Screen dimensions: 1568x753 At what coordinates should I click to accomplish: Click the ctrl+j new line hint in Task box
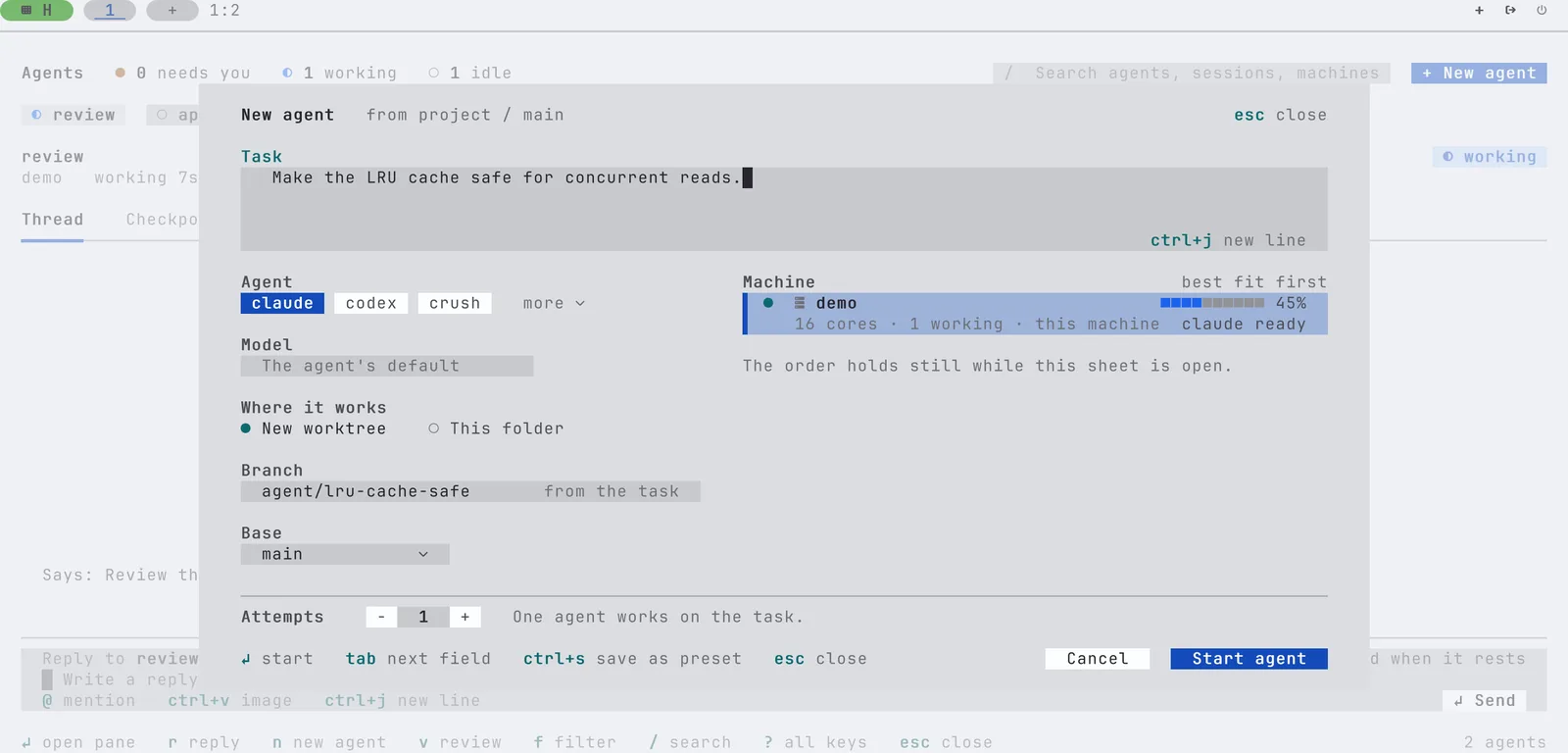(1228, 240)
